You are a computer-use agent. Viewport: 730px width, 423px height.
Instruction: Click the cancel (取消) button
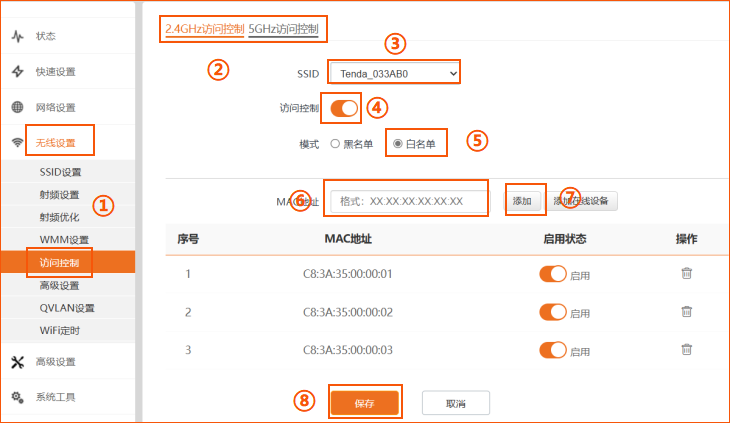point(455,402)
